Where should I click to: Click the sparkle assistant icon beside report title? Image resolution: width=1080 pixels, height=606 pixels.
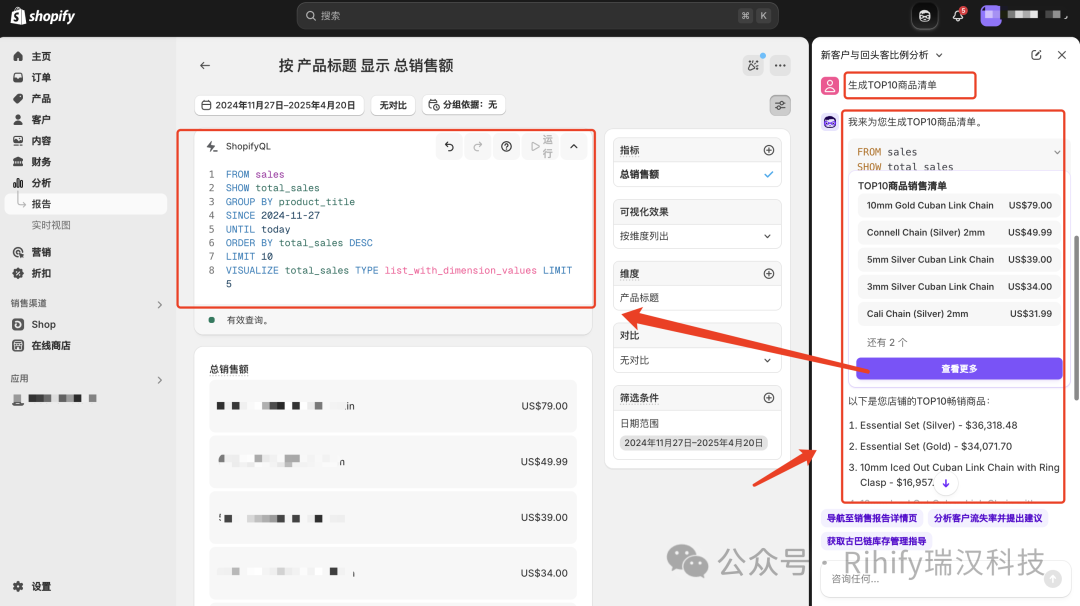tap(754, 65)
